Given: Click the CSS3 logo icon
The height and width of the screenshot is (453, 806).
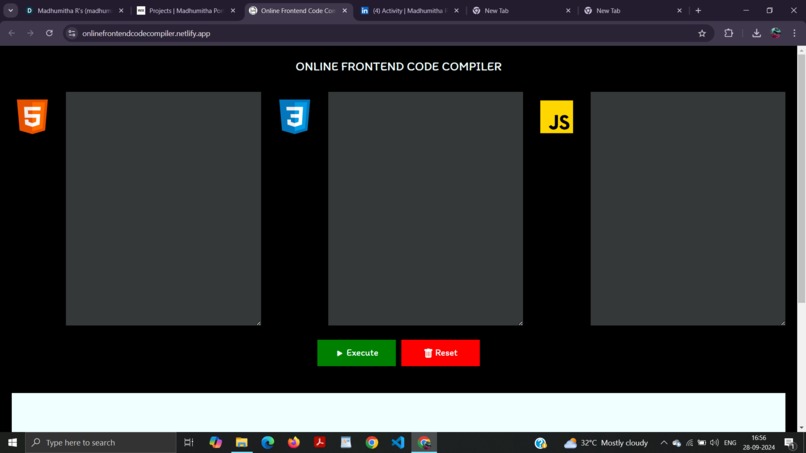Looking at the screenshot, I should pyautogui.click(x=295, y=116).
